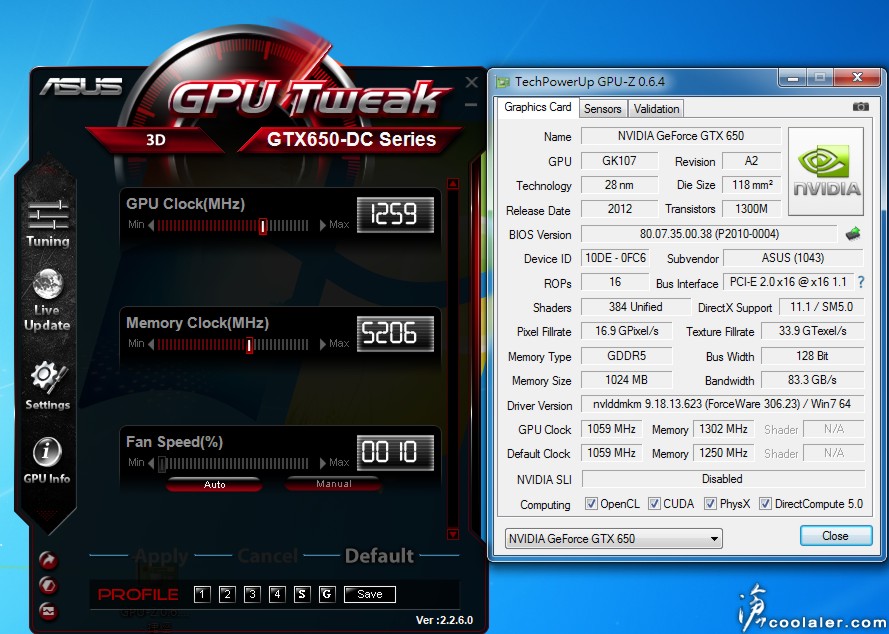Select the Name field NVIDIA GeForce GTX 650
This screenshot has height=634, width=889.
pyautogui.click(x=681, y=136)
